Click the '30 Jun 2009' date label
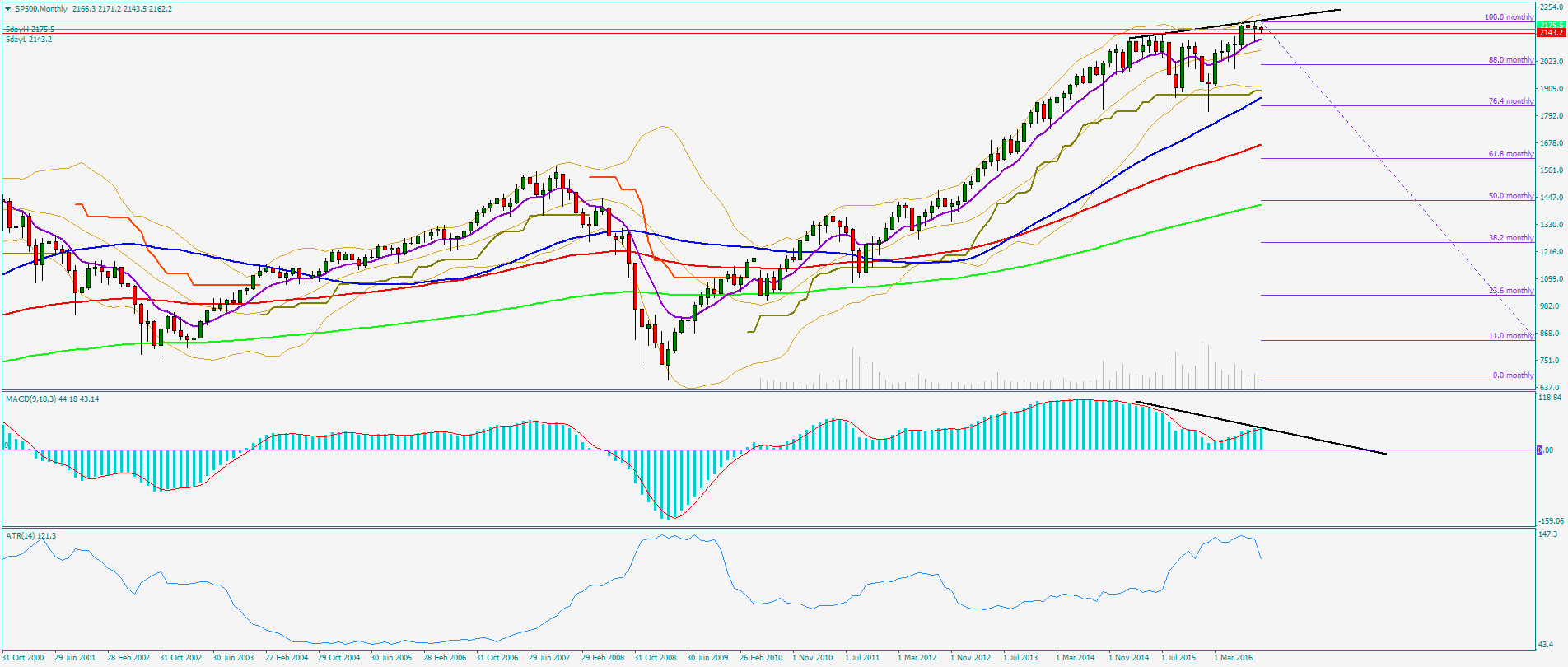Viewport: 1568px width, 667px height. tap(707, 658)
